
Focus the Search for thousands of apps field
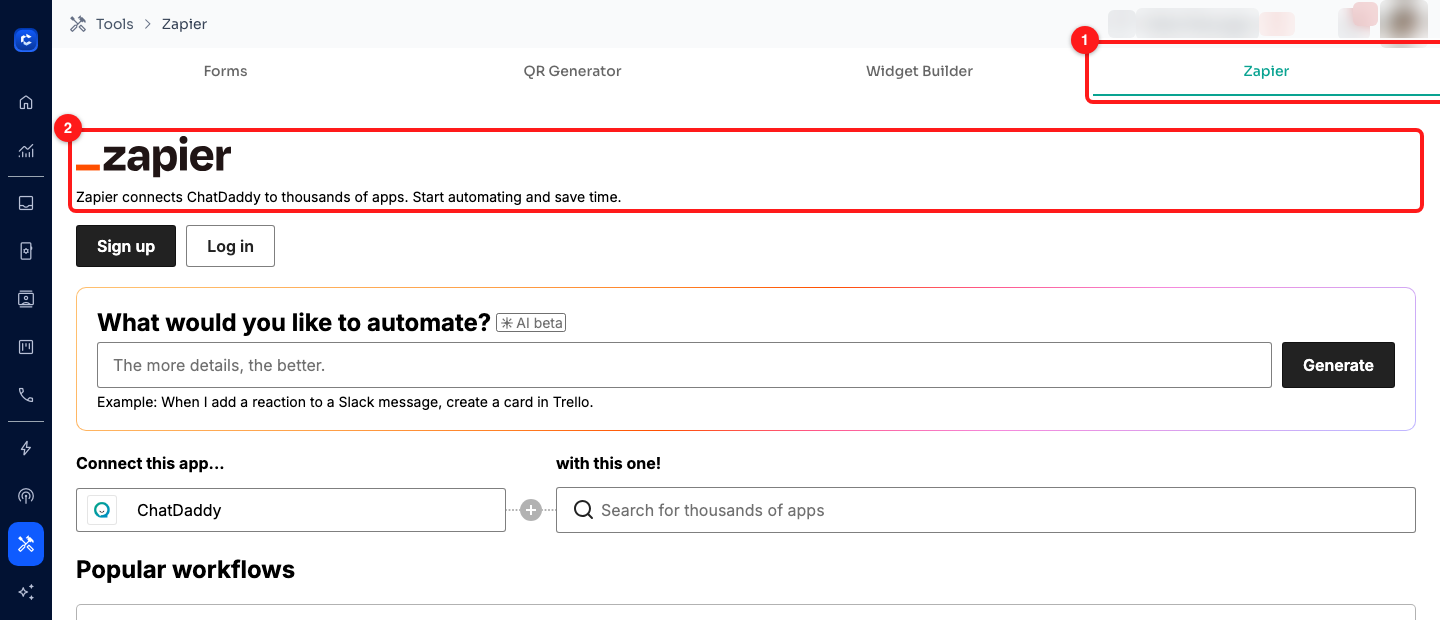pos(986,510)
